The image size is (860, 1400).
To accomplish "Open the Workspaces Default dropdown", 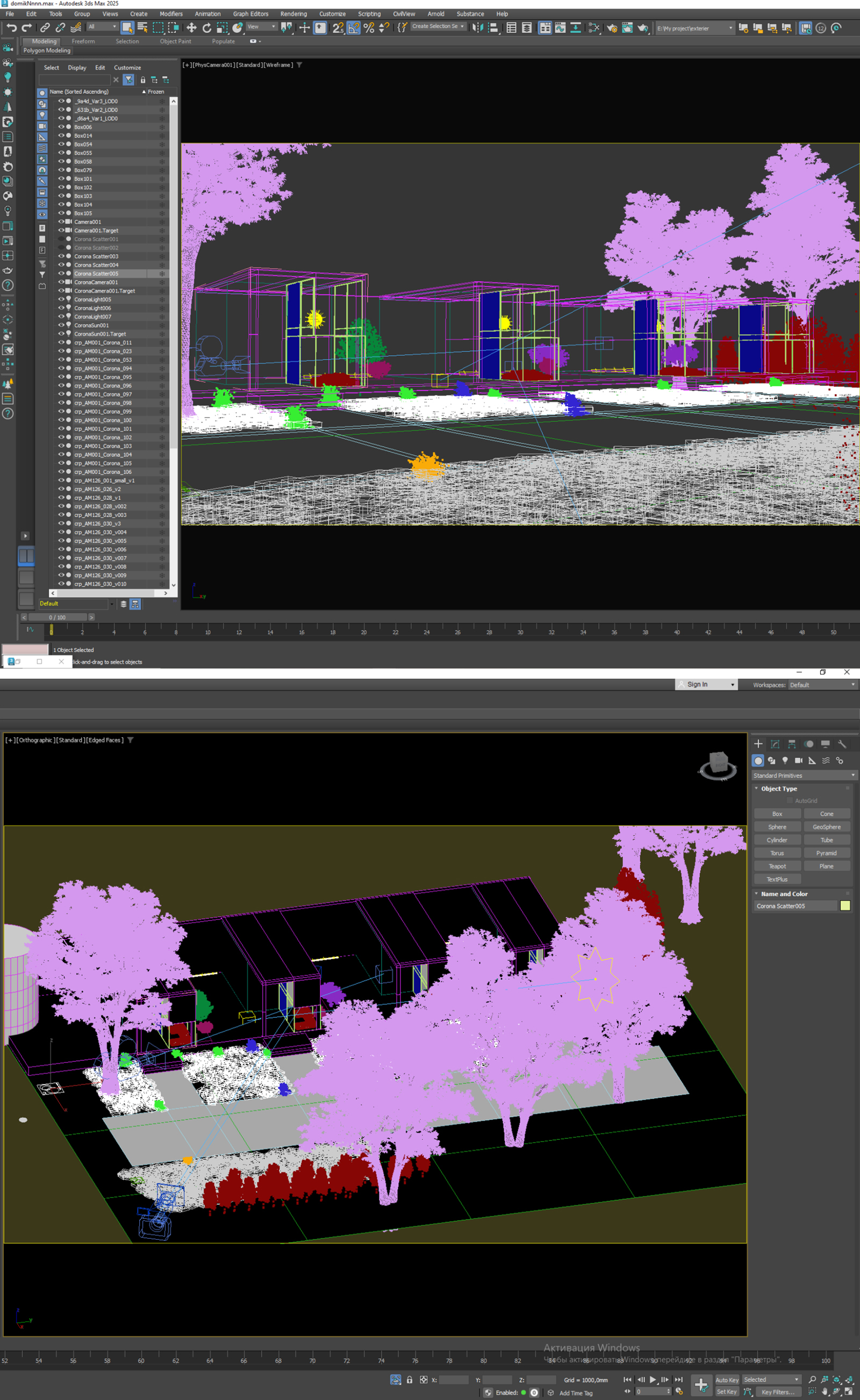I will [822, 685].
